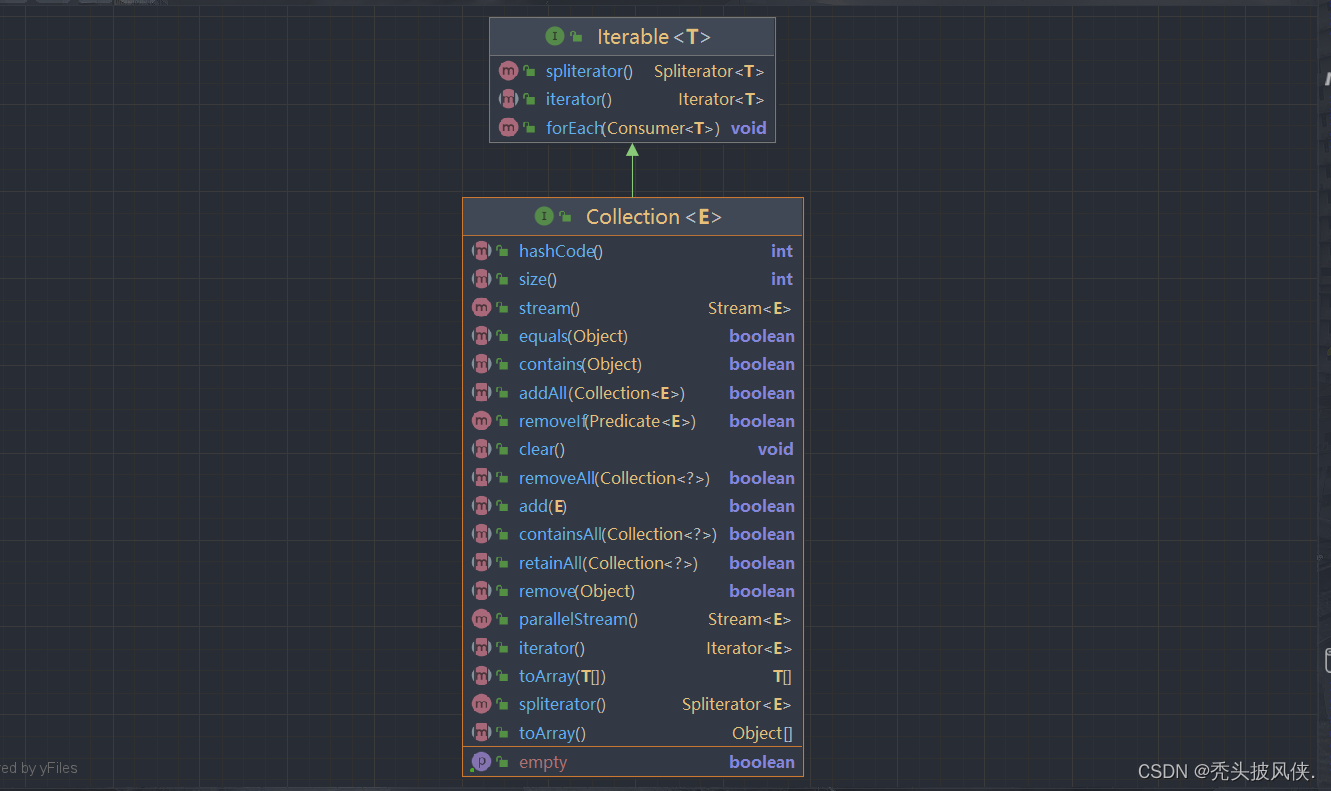The width and height of the screenshot is (1331, 791).
Task: Select the equals(Object) method name
Action: 573,336
